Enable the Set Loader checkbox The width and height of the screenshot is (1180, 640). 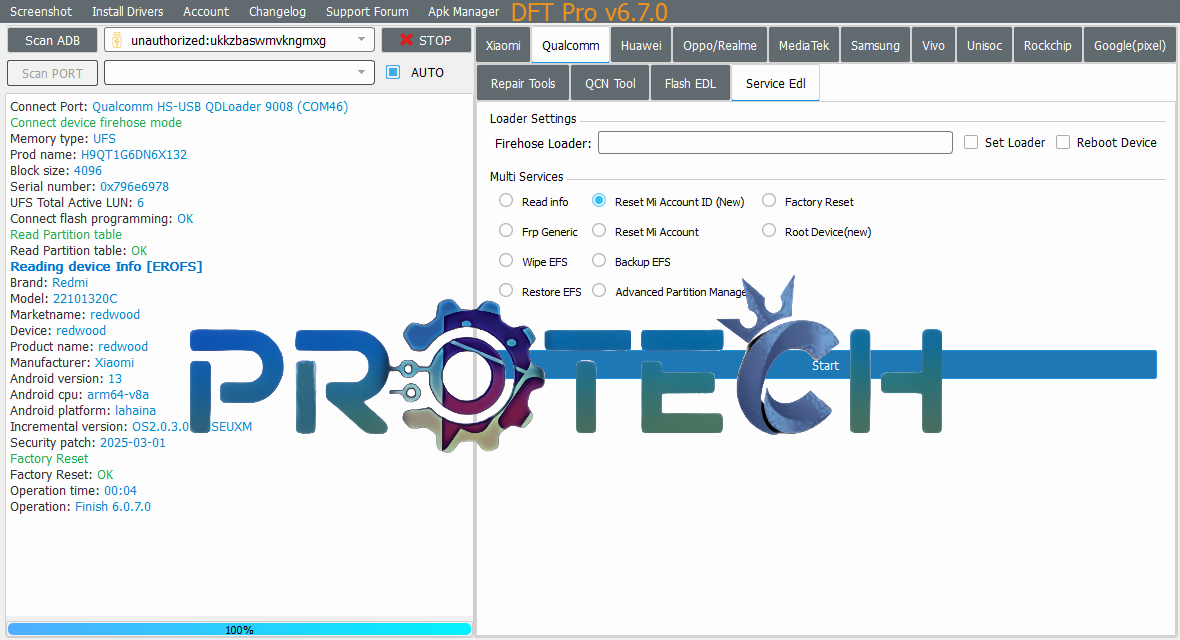click(x=971, y=142)
